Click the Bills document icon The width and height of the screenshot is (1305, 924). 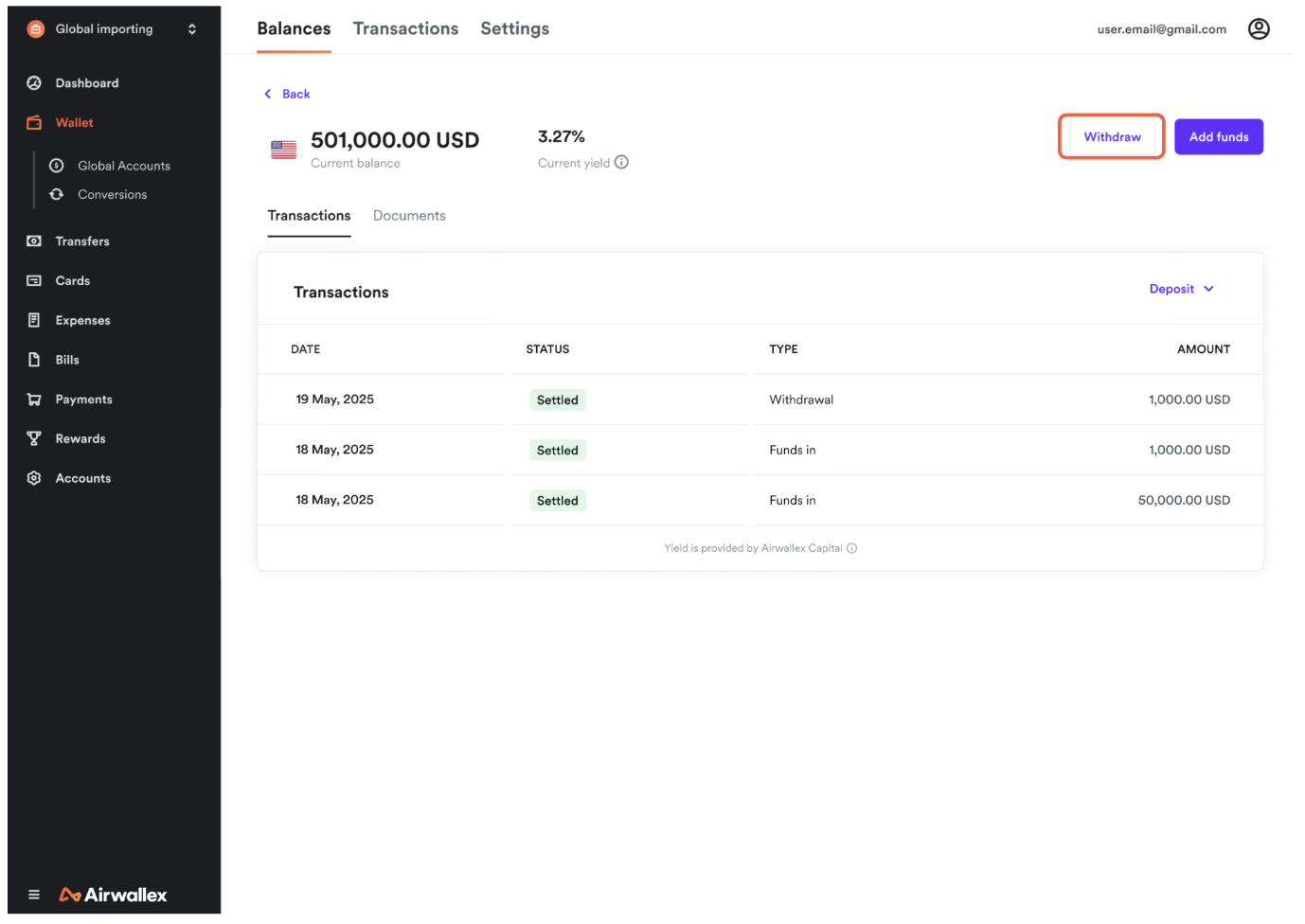coord(34,360)
